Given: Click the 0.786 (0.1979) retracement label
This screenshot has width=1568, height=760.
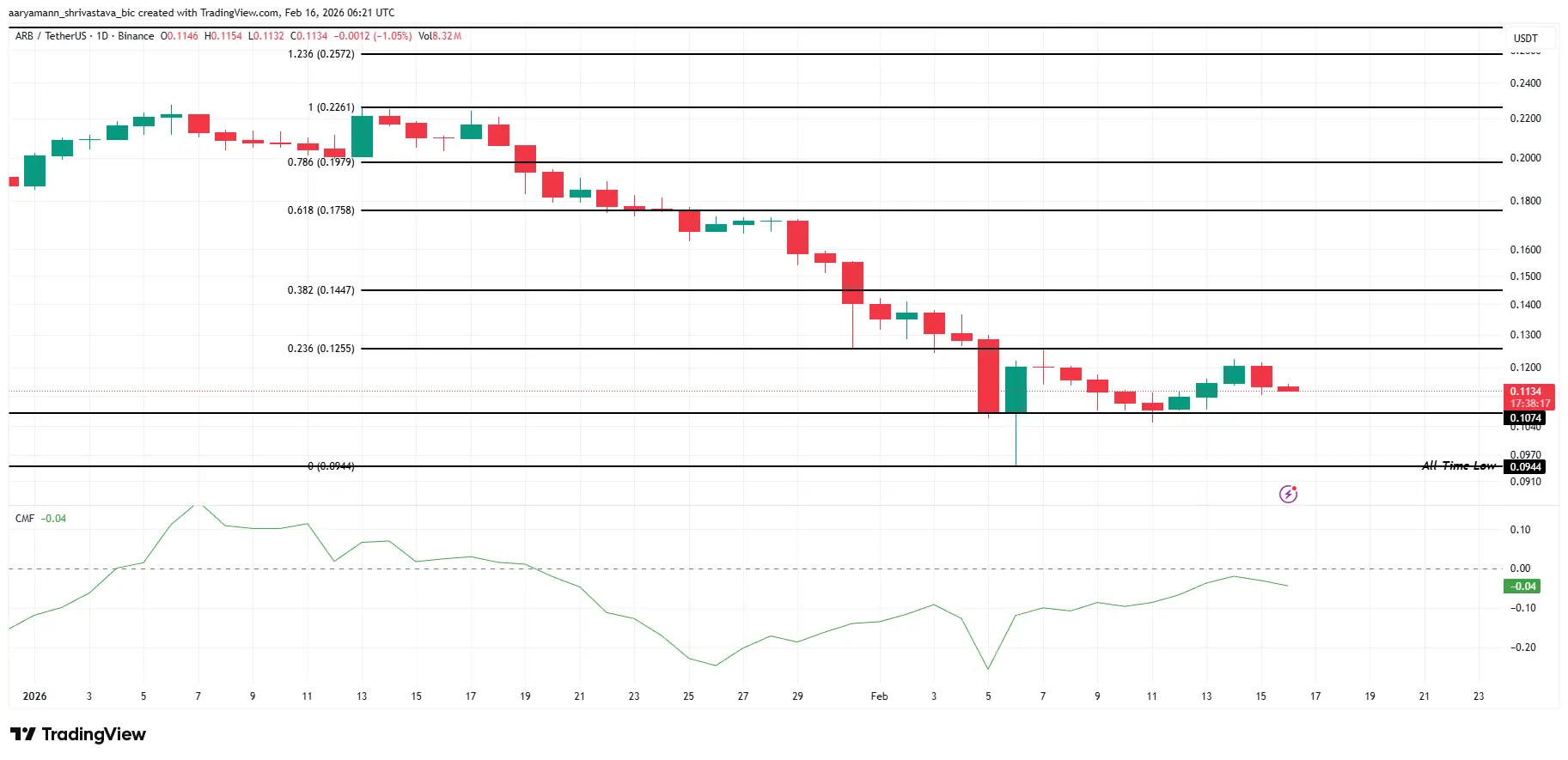Looking at the screenshot, I should [x=320, y=162].
